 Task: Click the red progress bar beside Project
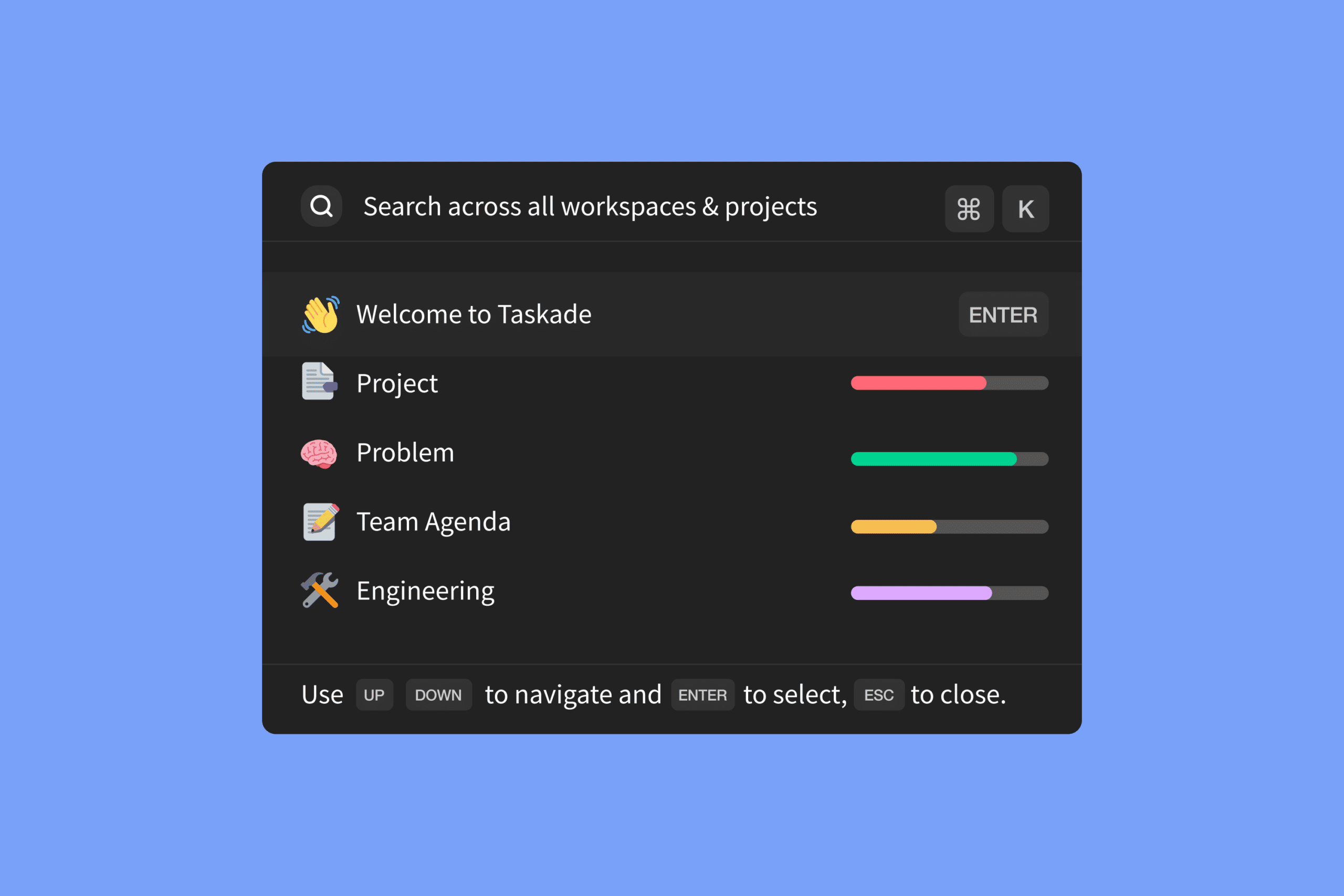919,383
